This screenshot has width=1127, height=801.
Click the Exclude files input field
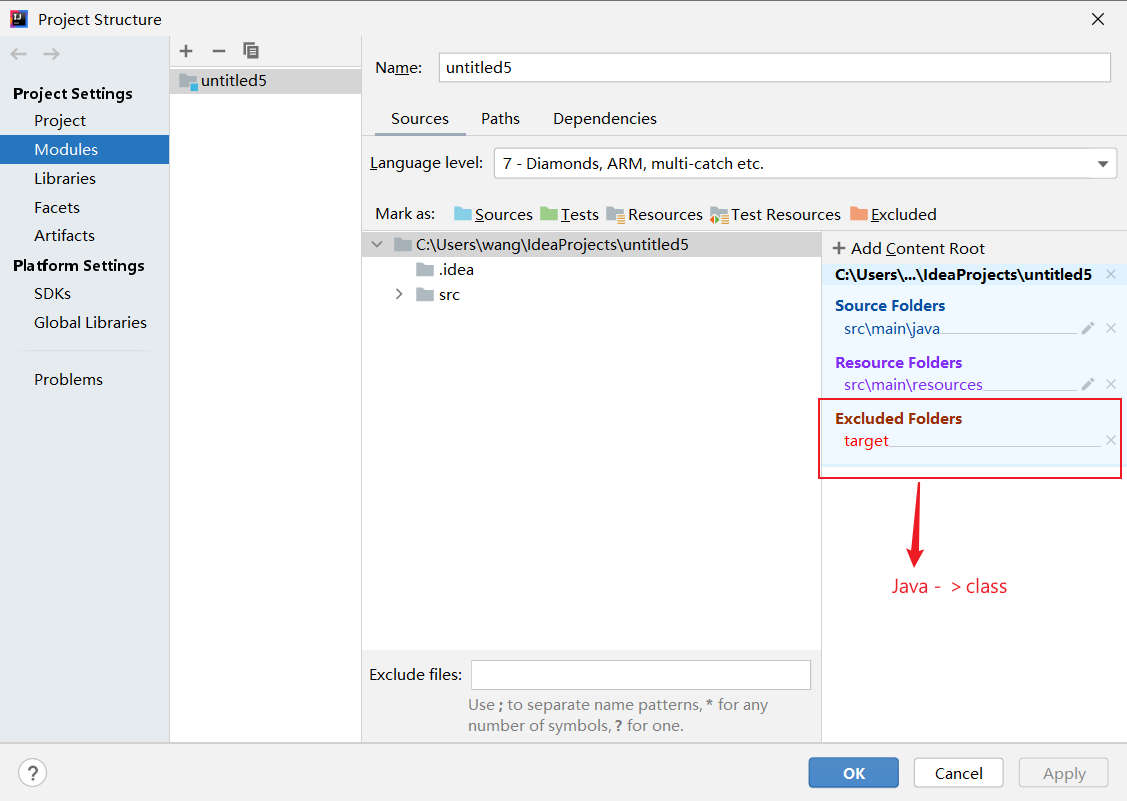(640, 675)
